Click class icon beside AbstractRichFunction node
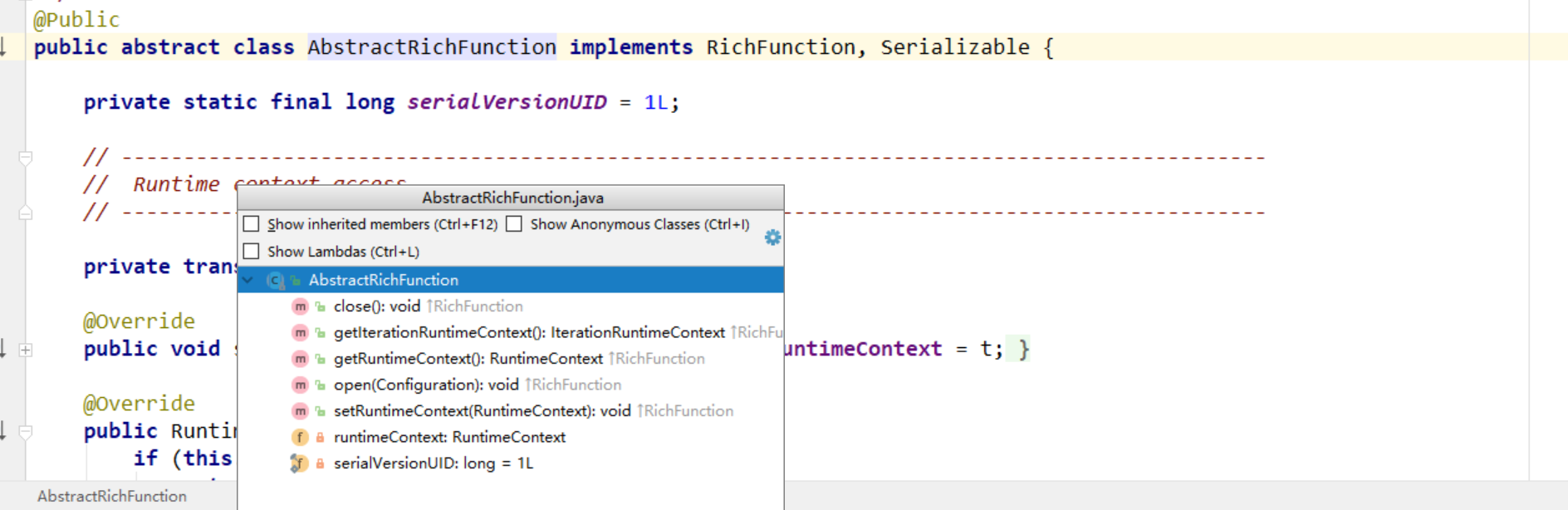Image resolution: width=1568 pixels, height=510 pixels. [x=275, y=281]
